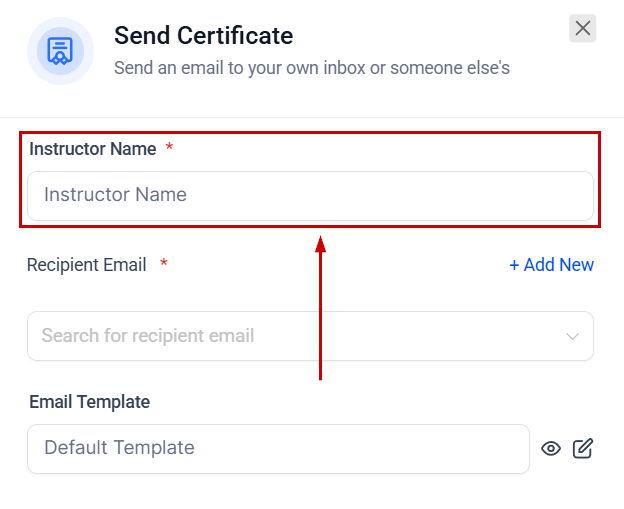Click the red arrow's pointed arrowhead
The image size is (624, 509).
(x=320, y=243)
